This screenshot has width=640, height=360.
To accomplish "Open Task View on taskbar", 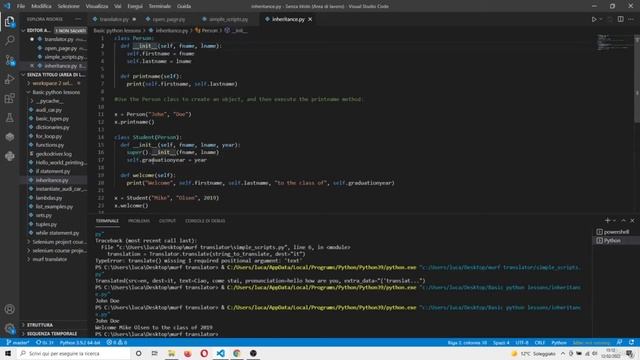I will coord(155,353).
